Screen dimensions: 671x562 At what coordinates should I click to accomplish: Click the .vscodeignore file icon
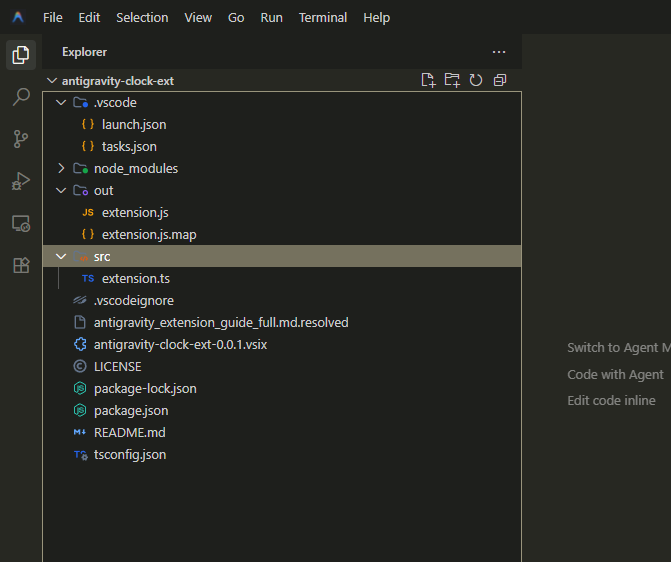[80, 300]
